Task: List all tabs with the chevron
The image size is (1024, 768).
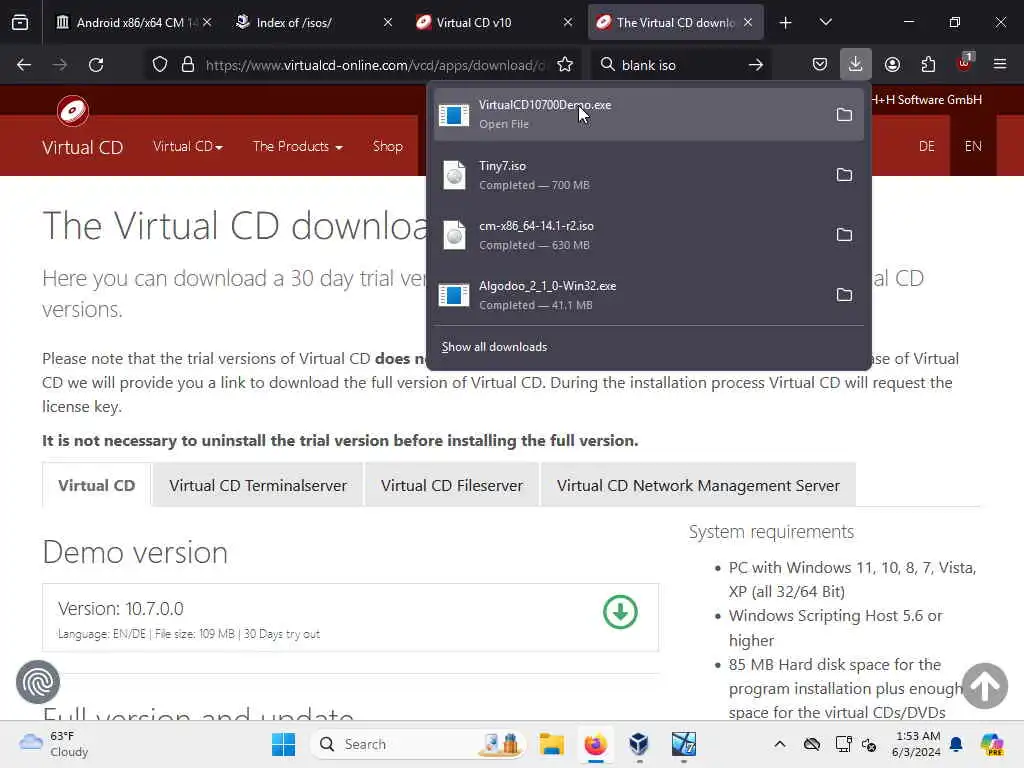Action: (x=825, y=22)
